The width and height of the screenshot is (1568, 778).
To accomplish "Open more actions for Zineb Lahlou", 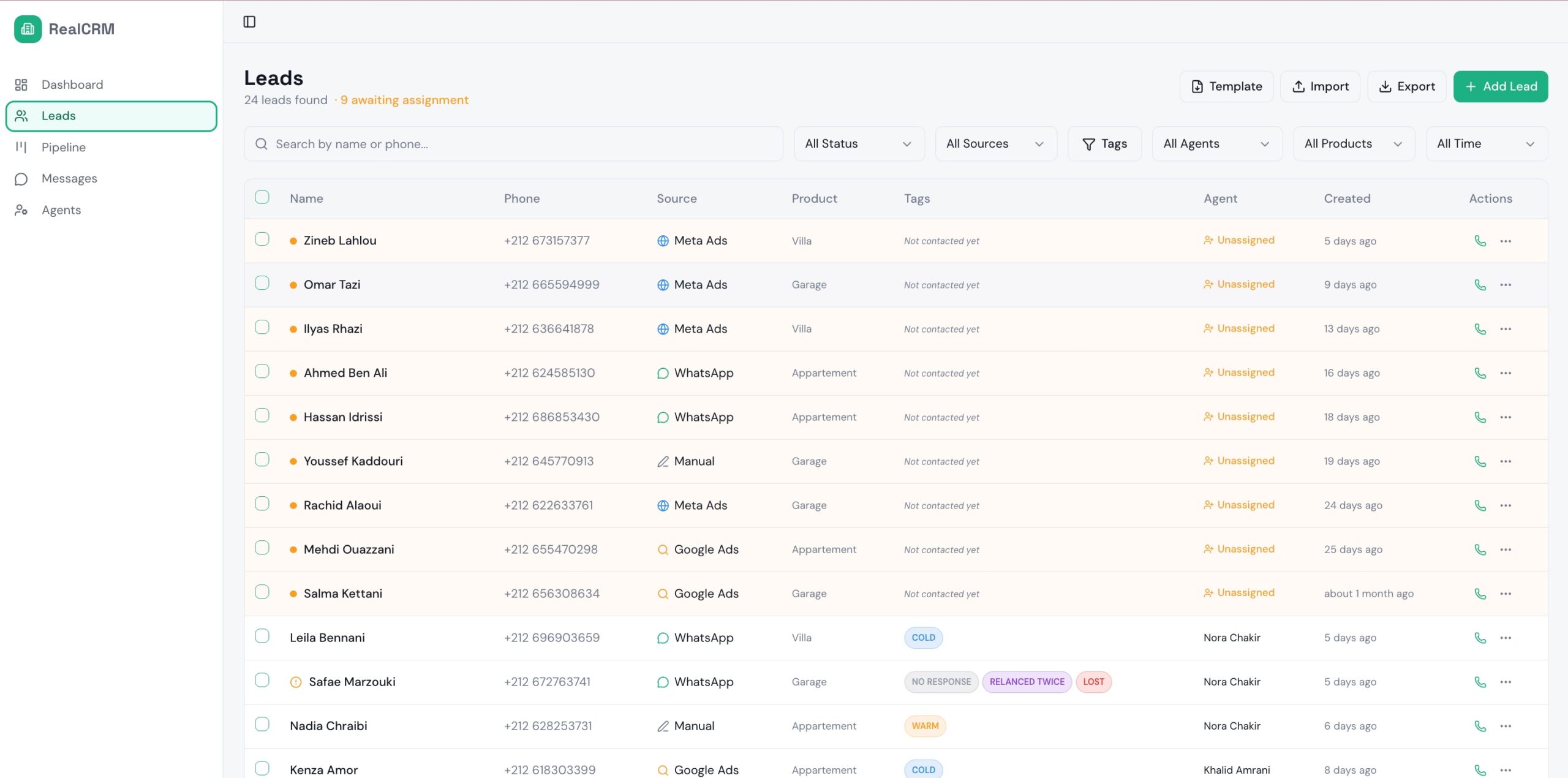I will tap(1506, 241).
